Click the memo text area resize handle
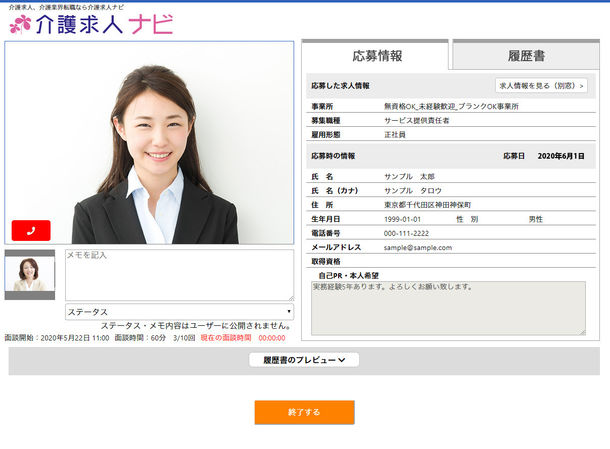Screen dimensions: 610x449 coord(290,297)
